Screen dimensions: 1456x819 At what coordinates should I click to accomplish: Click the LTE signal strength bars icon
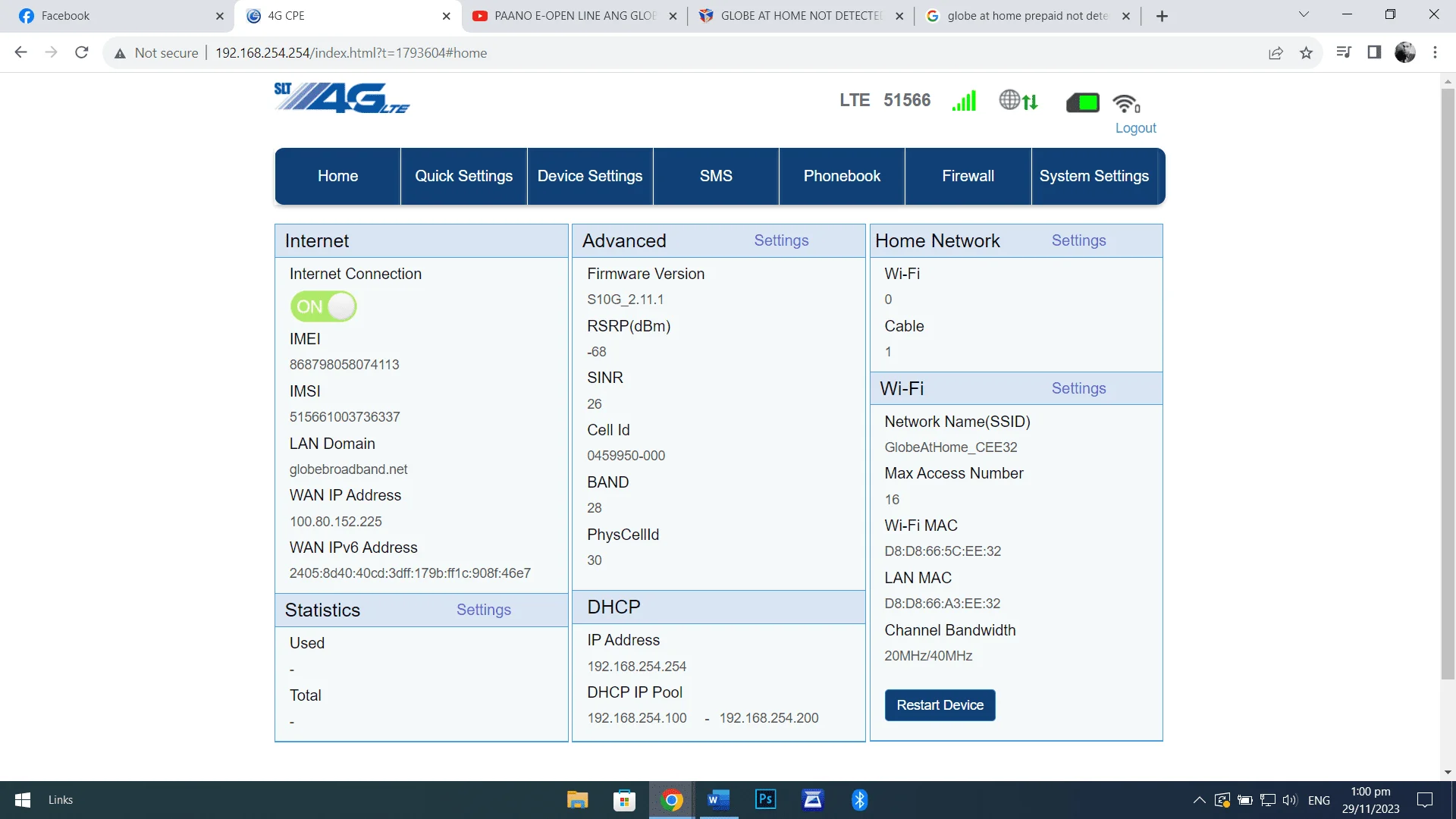[964, 101]
